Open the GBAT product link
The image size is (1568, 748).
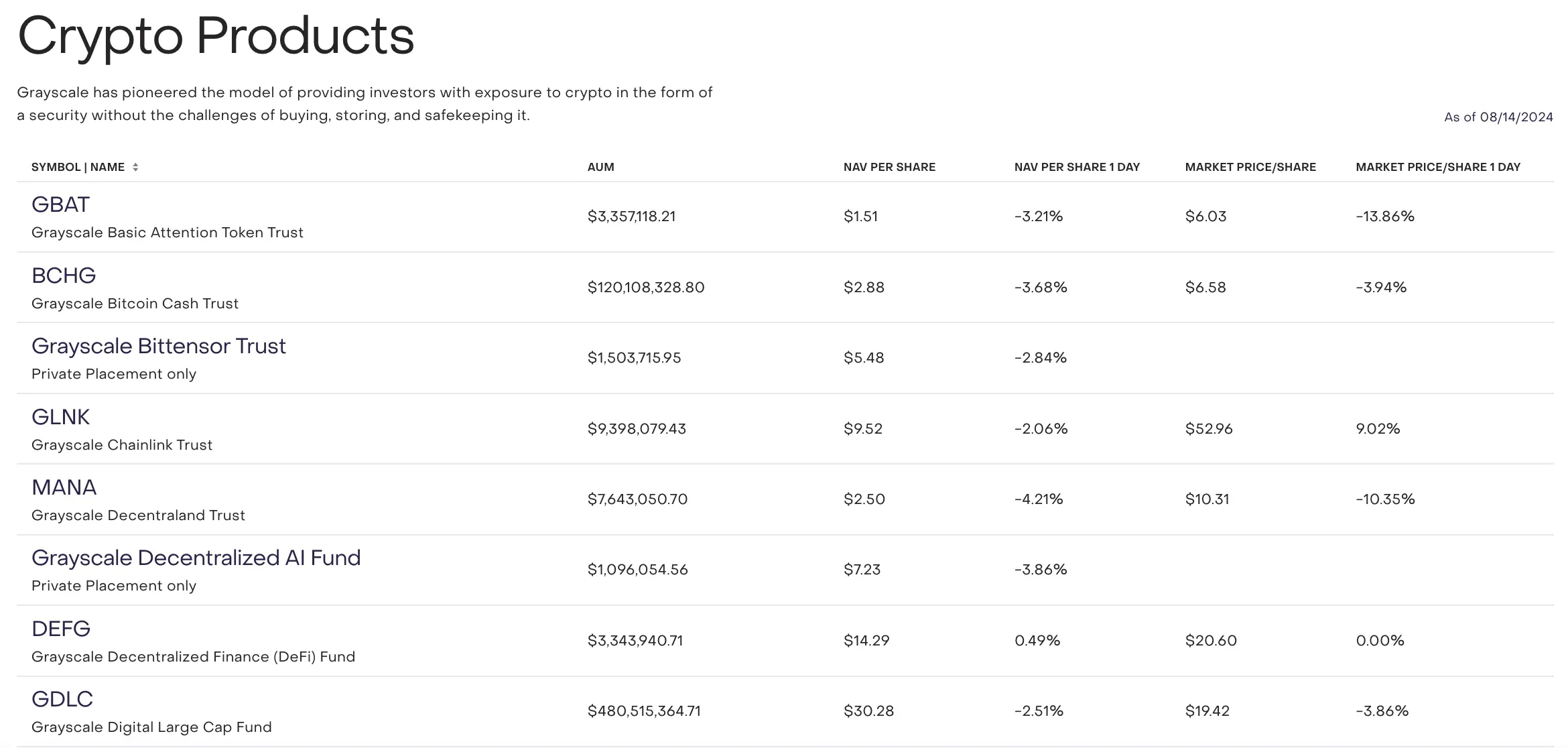(x=60, y=204)
